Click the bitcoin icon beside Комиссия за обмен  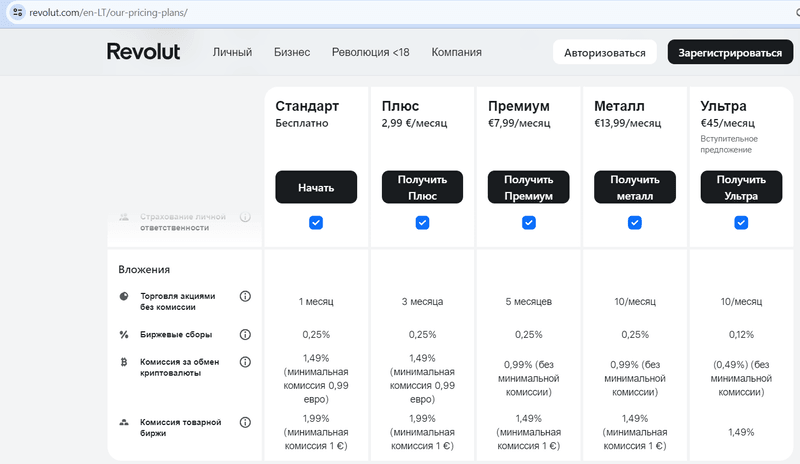[x=124, y=362]
